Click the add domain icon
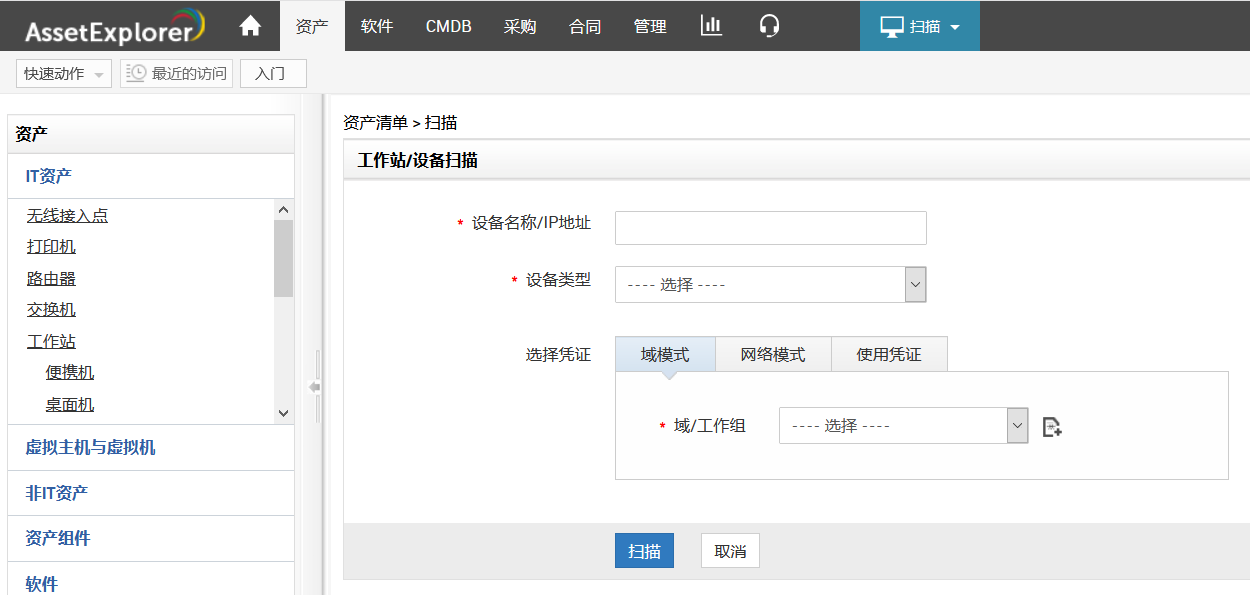The image size is (1250, 595). [x=1052, y=427]
